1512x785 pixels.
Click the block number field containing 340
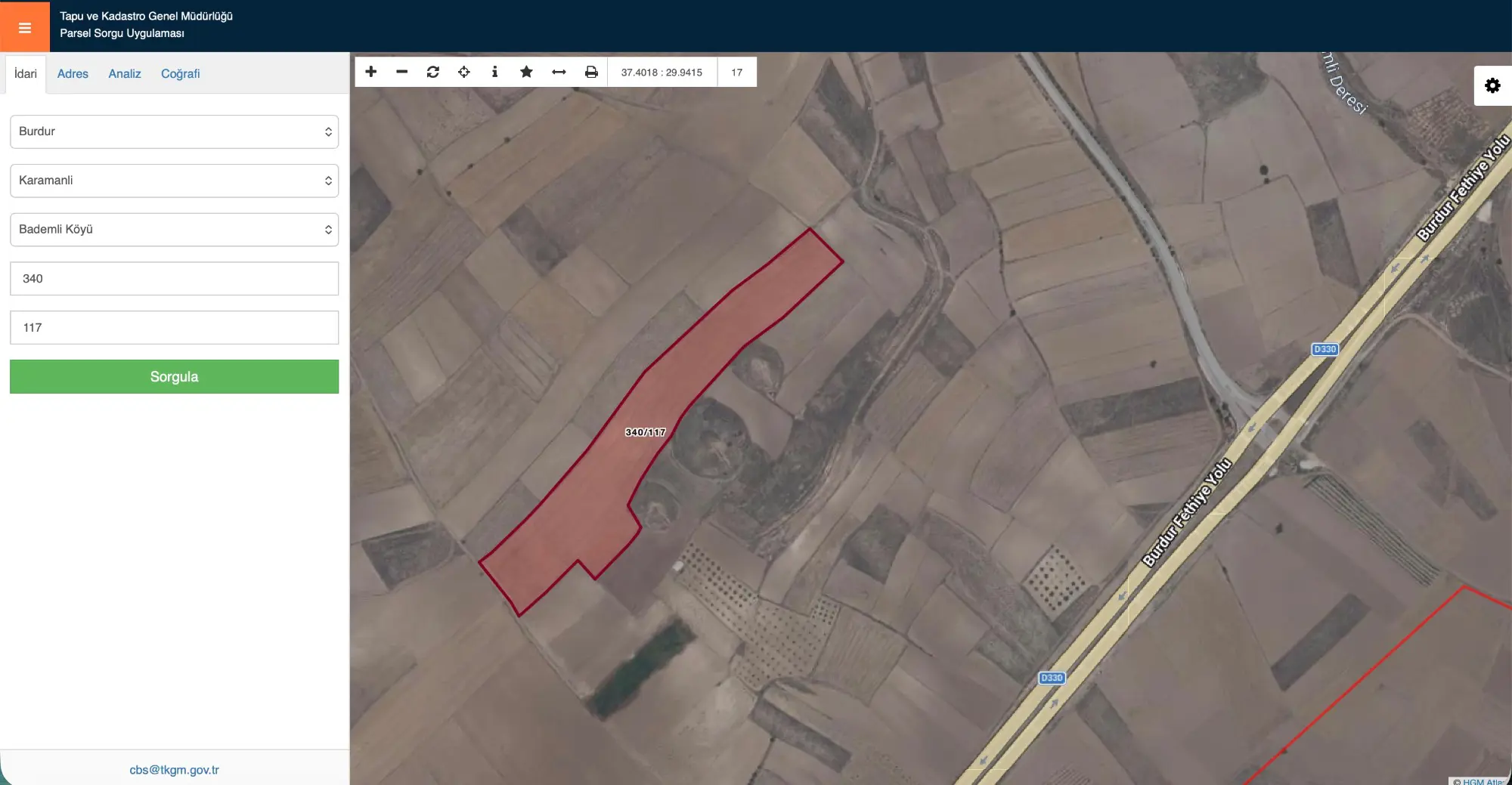pyautogui.click(x=174, y=279)
